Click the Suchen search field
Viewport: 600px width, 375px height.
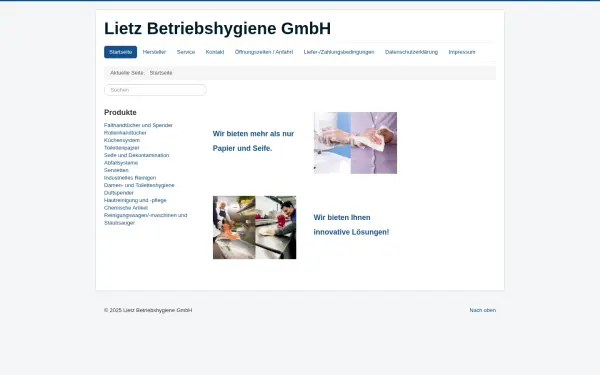click(x=155, y=90)
